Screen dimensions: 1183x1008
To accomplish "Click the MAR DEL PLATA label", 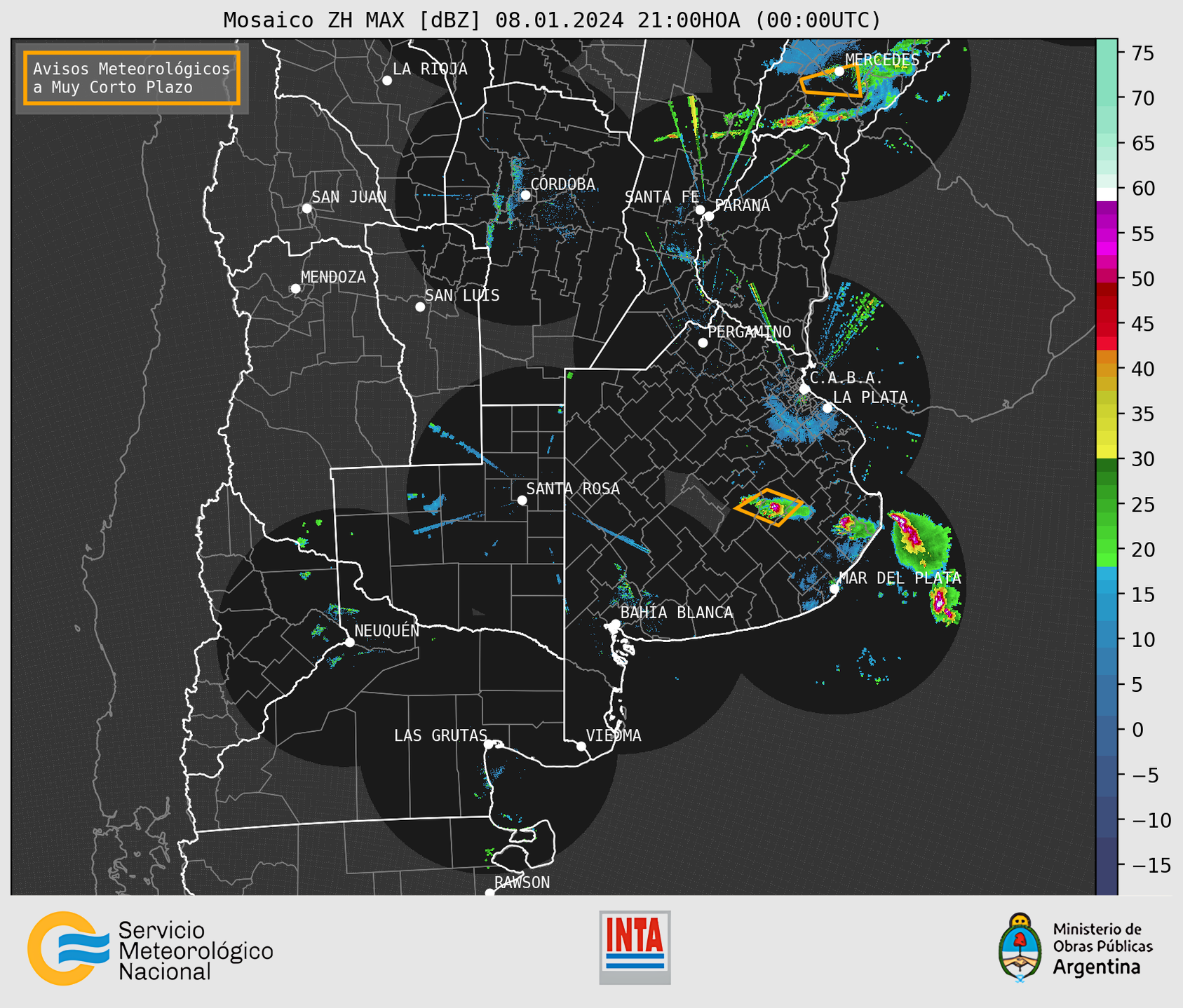I will pyautogui.click(x=900, y=578).
